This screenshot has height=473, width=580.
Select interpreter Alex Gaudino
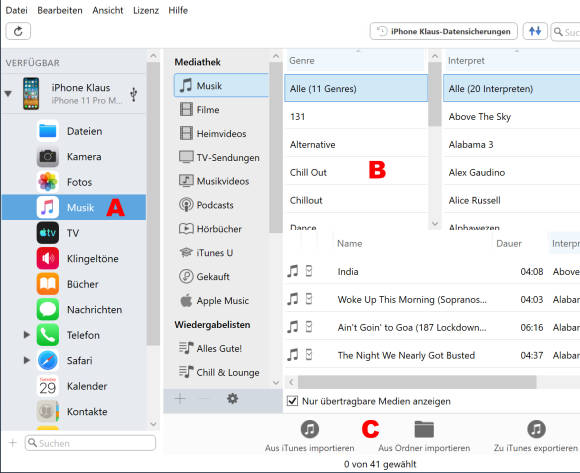(511, 172)
